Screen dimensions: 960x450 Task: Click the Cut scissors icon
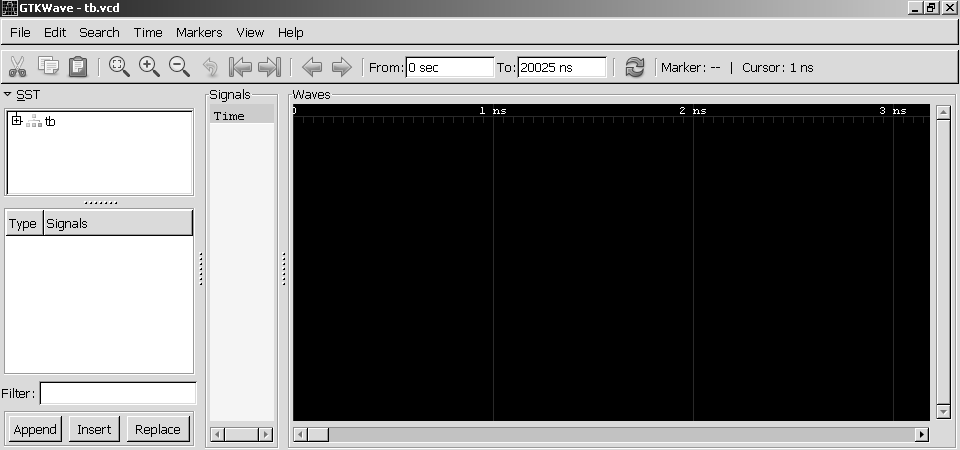(18, 67)
